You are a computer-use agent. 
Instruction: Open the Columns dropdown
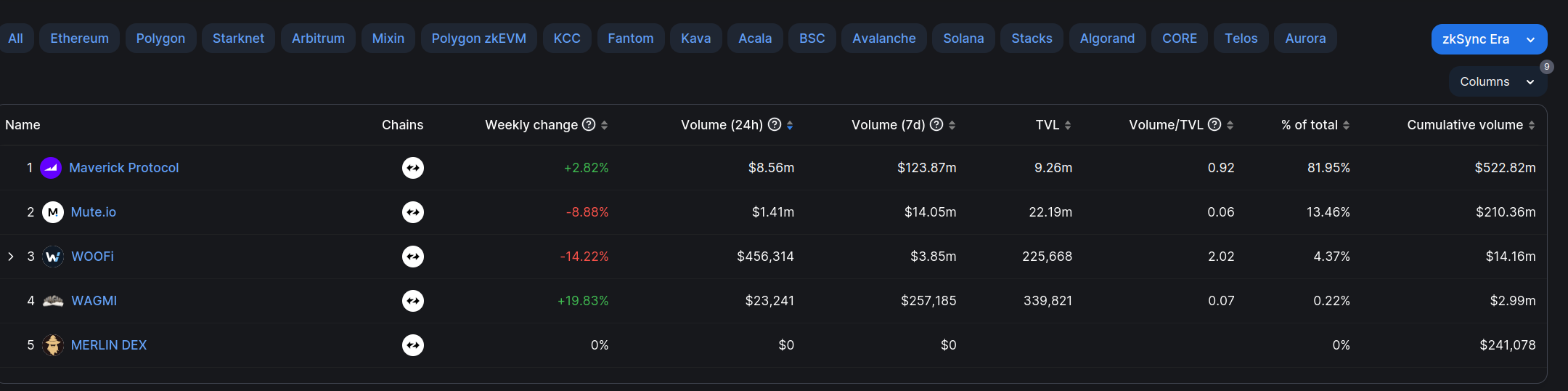click(1498, 81)
